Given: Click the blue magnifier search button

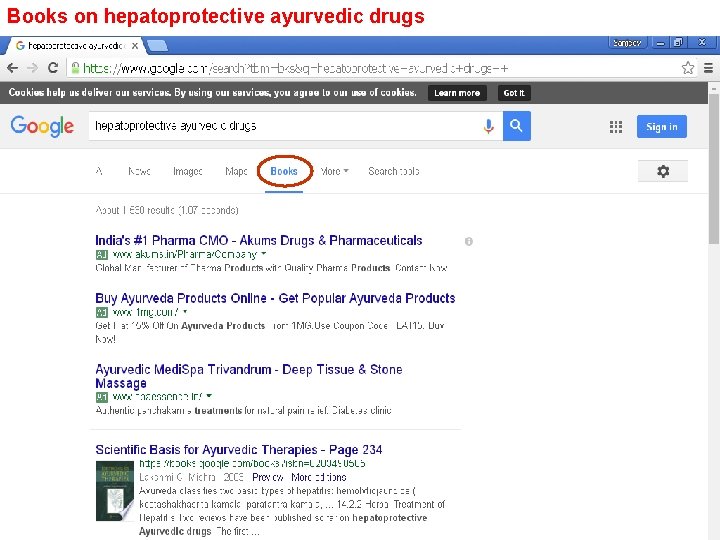Looking at the screenshot, I should pos(517,126).
